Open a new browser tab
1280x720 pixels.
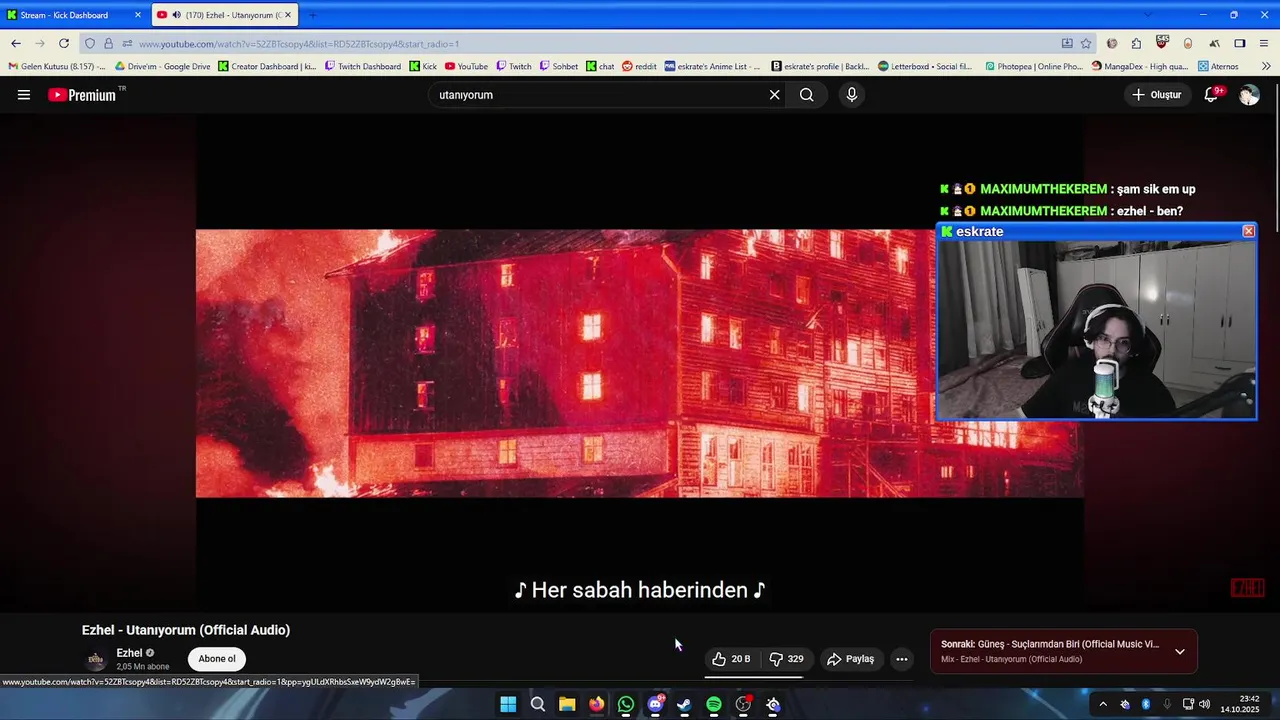coord(312,15)
